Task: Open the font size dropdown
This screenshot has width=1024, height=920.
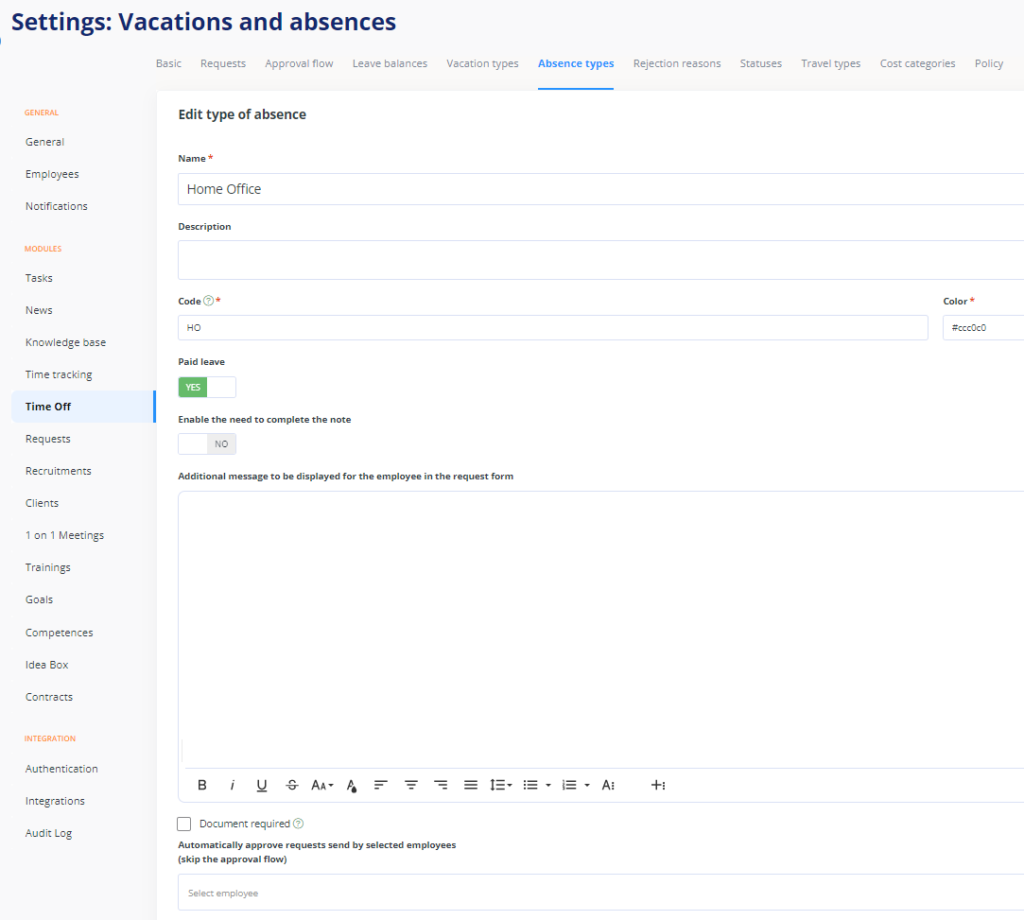Action: 322,786
